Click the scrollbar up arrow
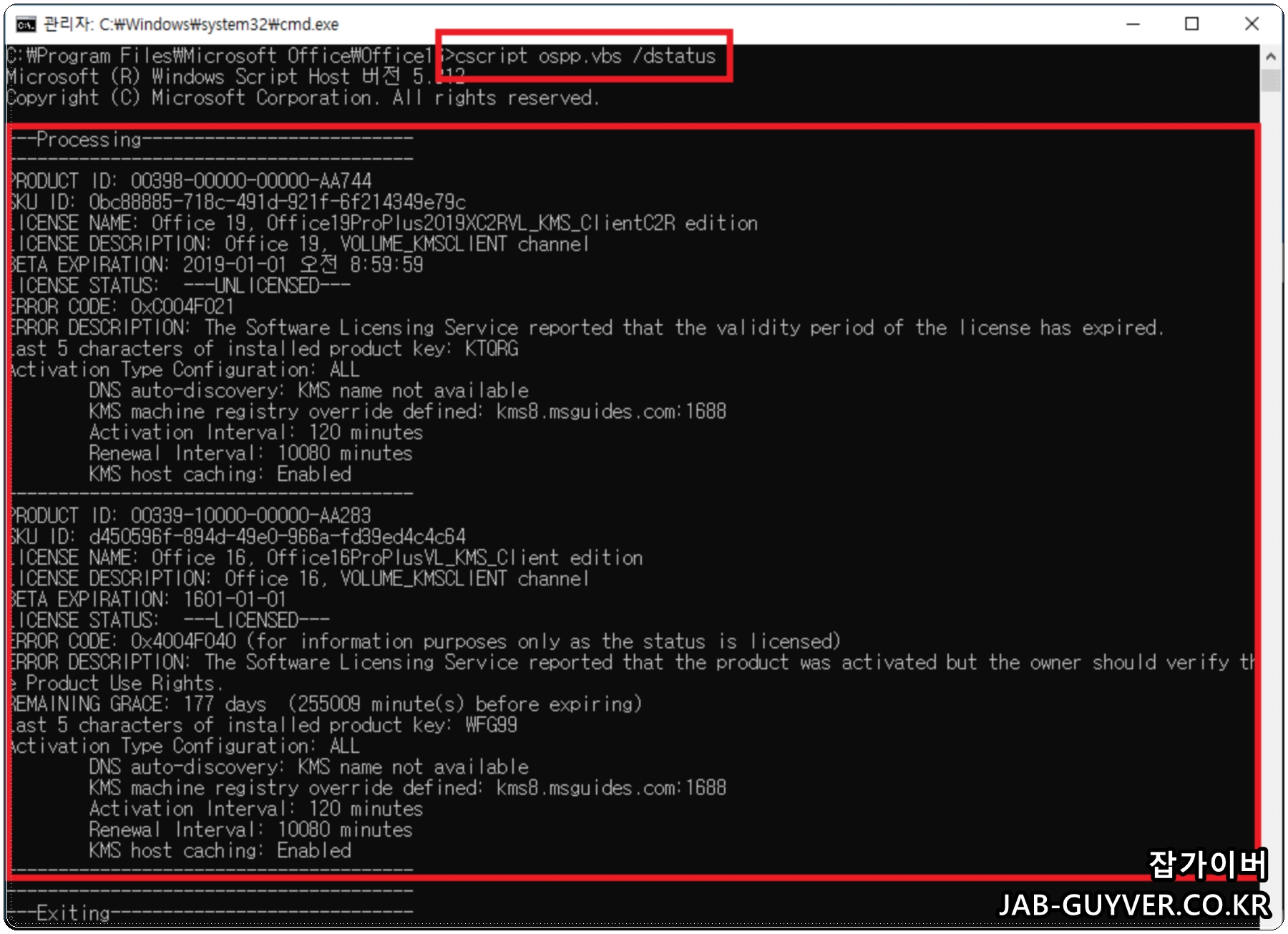 pos(1271,56)
